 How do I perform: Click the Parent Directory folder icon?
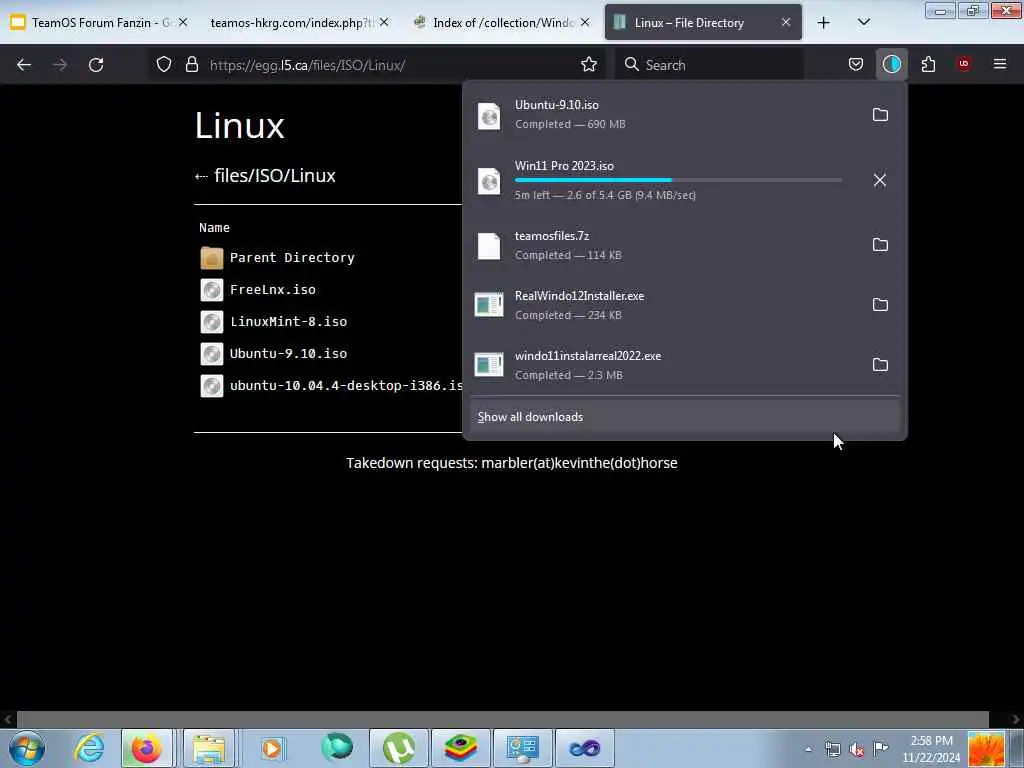pyautogui.click(x=212, y=258)
